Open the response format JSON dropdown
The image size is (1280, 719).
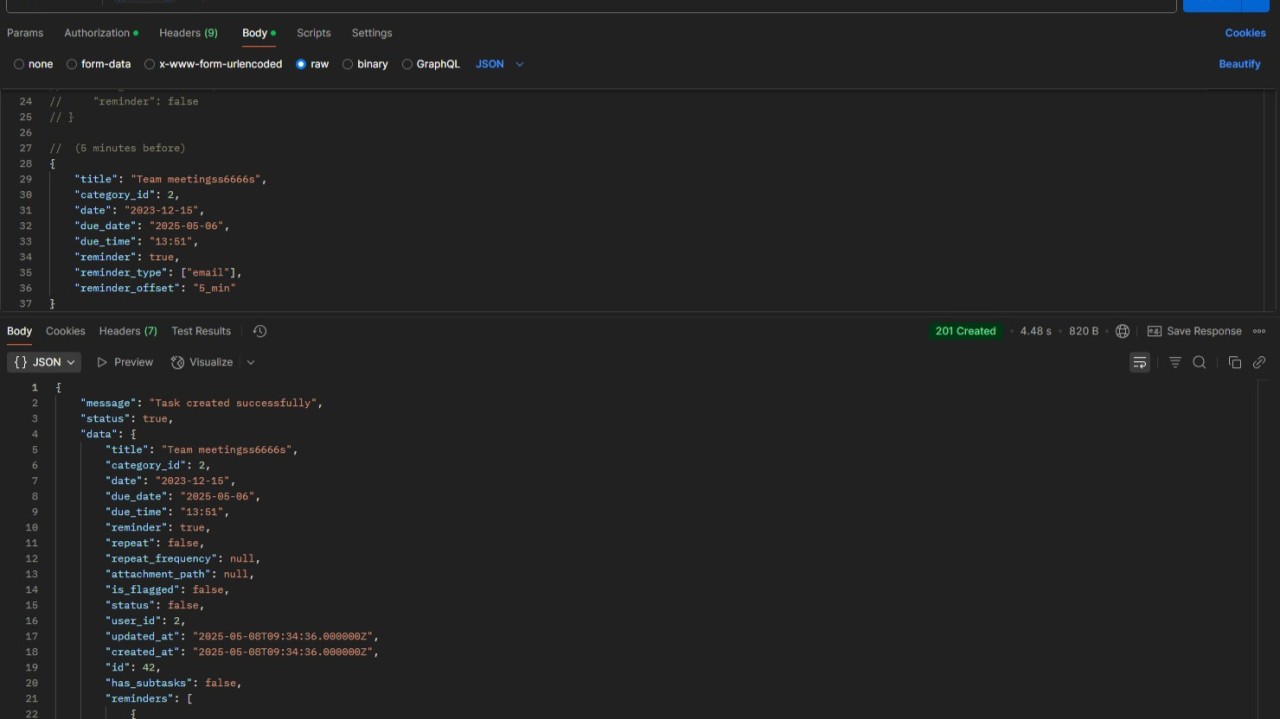click(x=43, y=362)
